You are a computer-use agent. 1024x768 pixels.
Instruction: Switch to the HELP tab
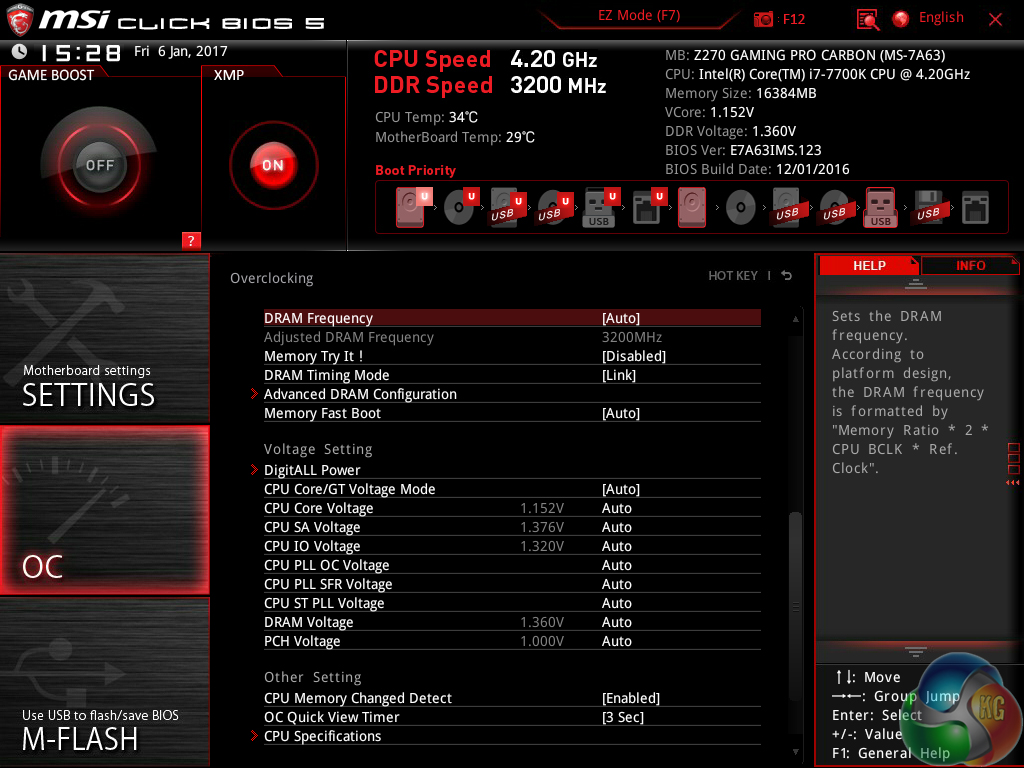click(869, 265)
